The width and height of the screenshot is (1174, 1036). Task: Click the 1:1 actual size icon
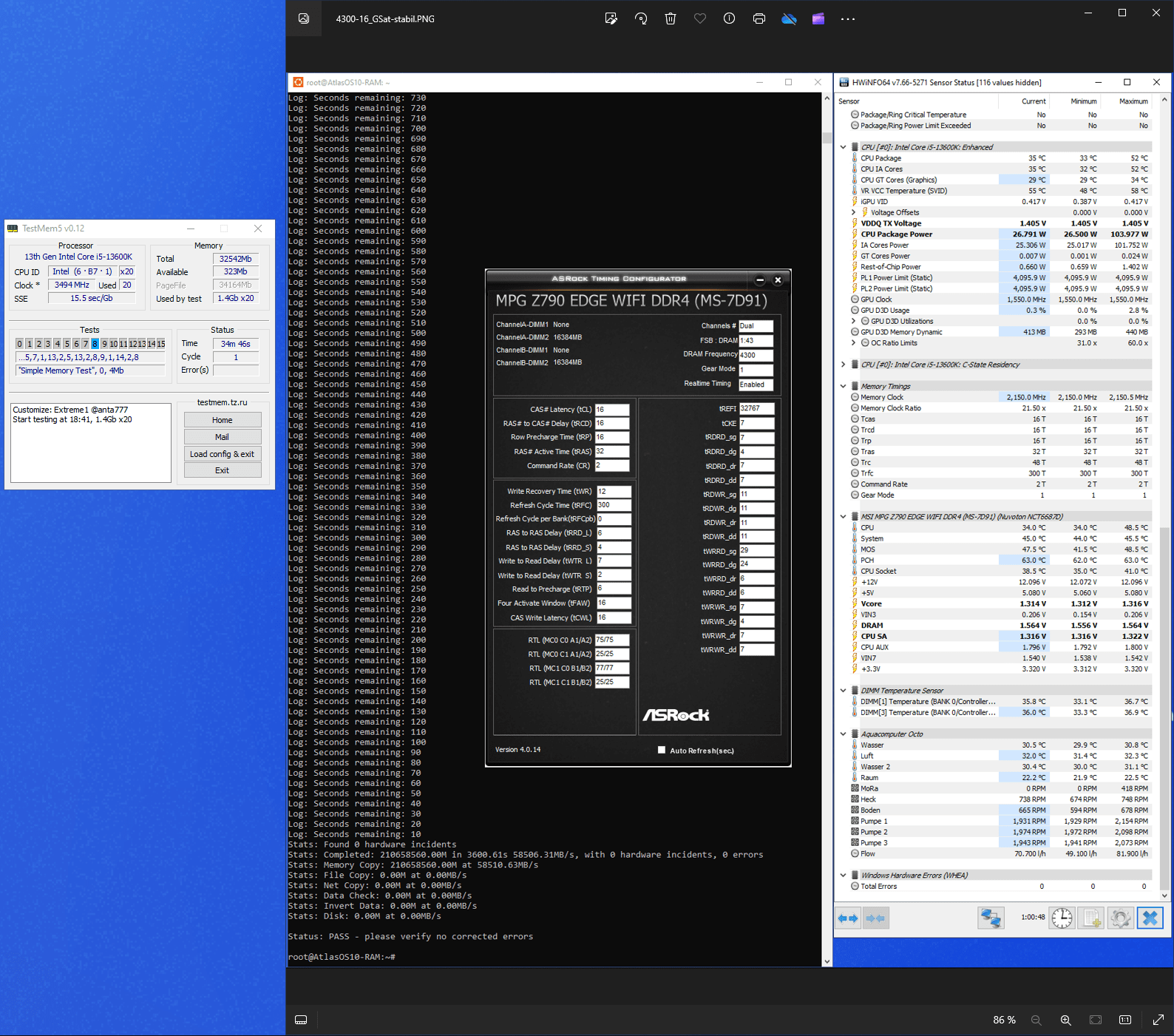tap(1125, 1020)
